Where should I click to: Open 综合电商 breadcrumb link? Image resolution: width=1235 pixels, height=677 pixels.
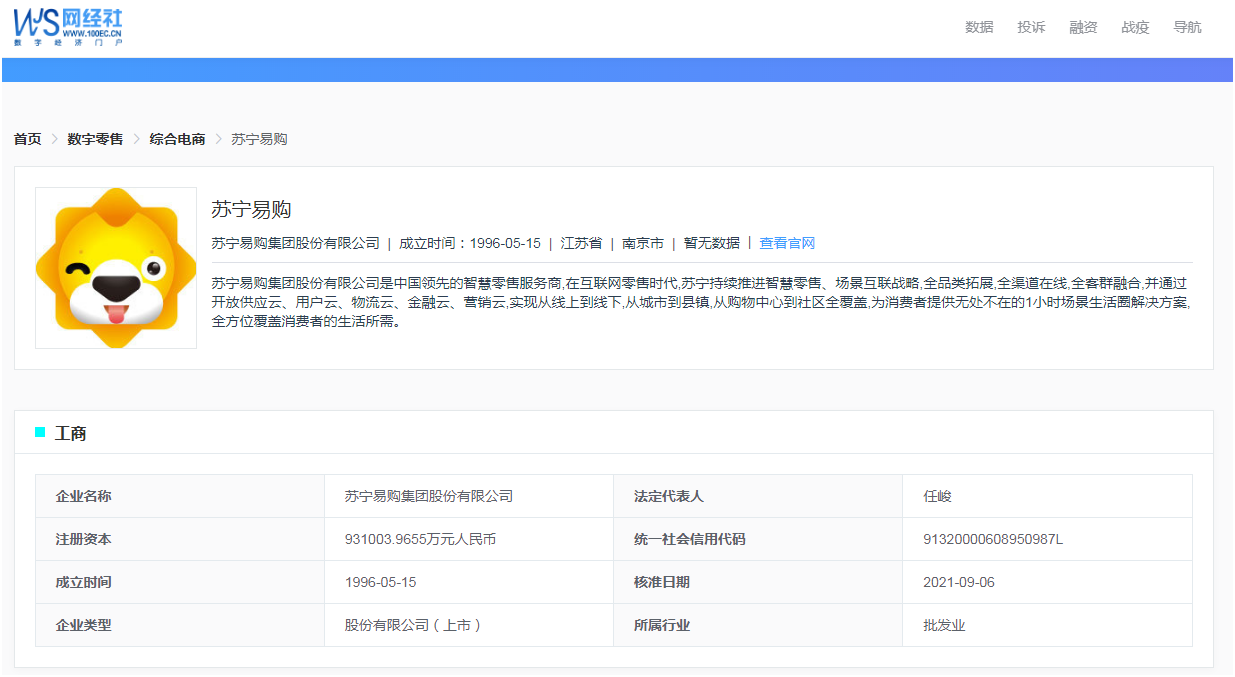[177, 139]
